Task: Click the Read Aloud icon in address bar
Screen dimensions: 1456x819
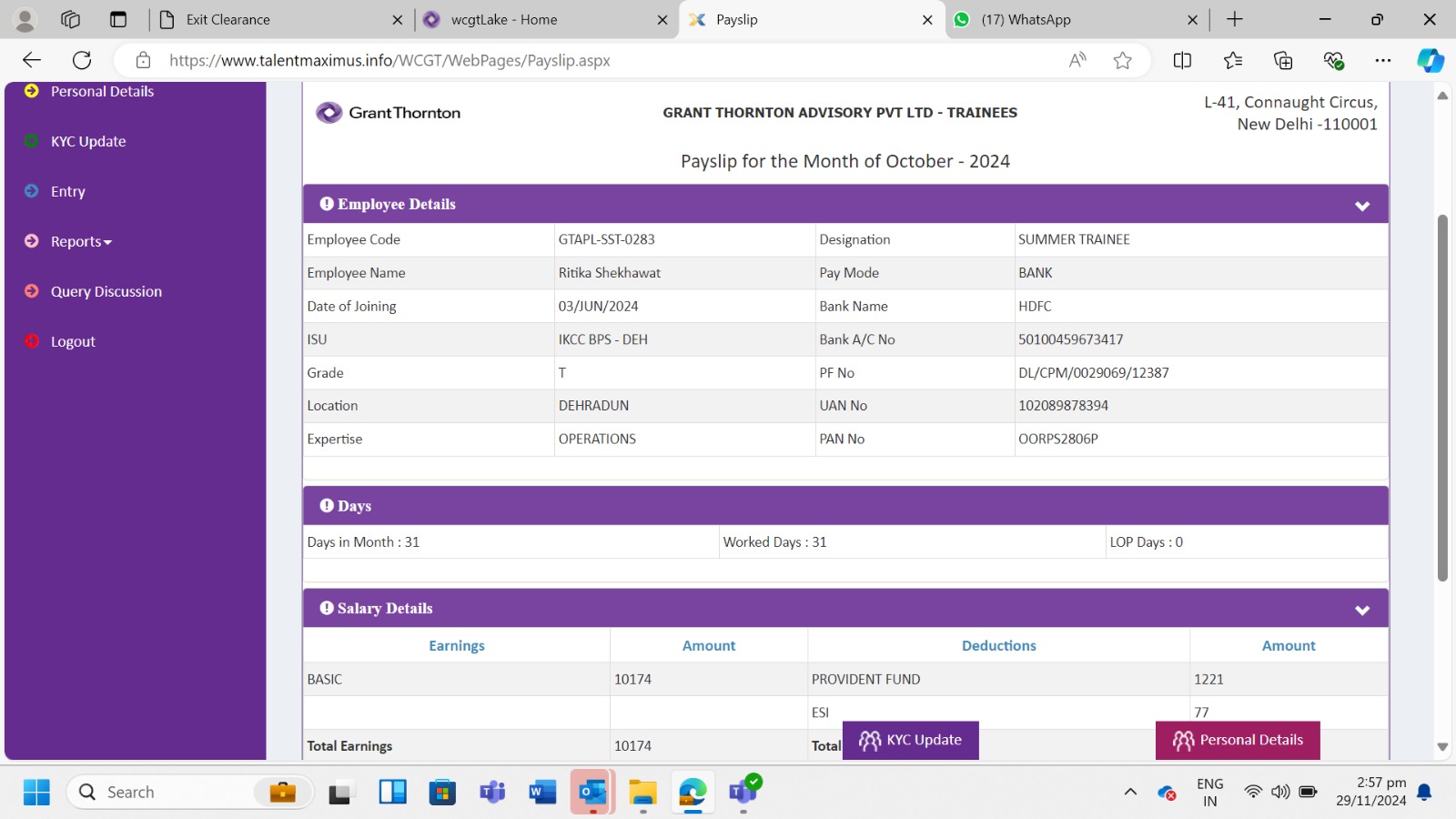Action: pos(1077,60)
